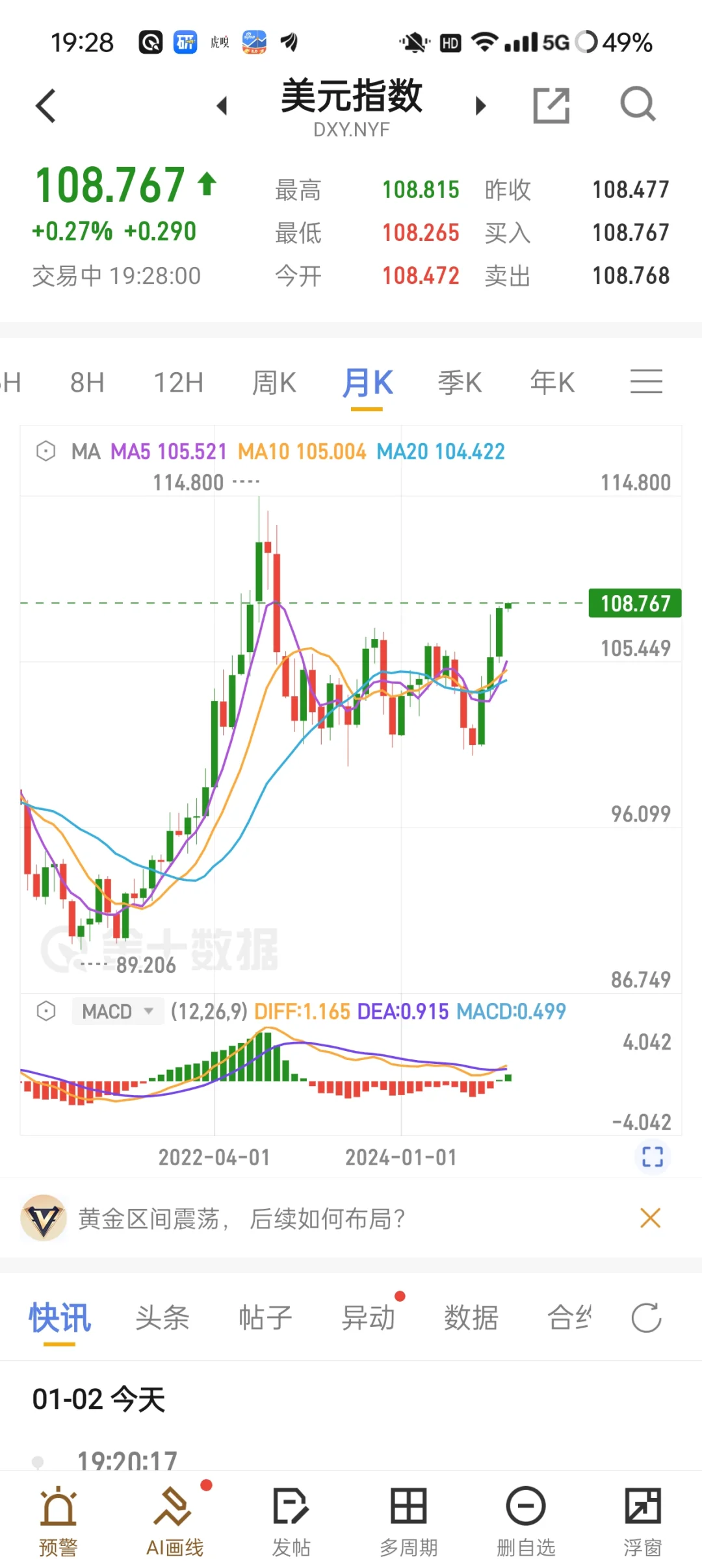Tap the DXY.NYF symbol code
This screenshot has height=1568, width=702.
click(x=352, y=130)
